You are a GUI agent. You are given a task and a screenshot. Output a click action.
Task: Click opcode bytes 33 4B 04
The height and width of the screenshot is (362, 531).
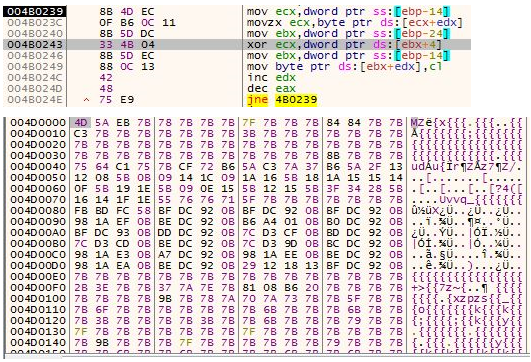coord(127,44)
